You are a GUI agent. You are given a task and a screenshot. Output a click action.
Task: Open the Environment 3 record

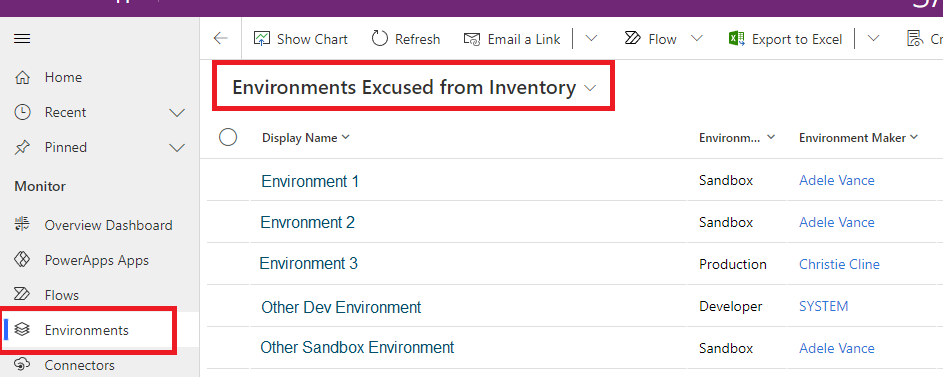[309, 263]
